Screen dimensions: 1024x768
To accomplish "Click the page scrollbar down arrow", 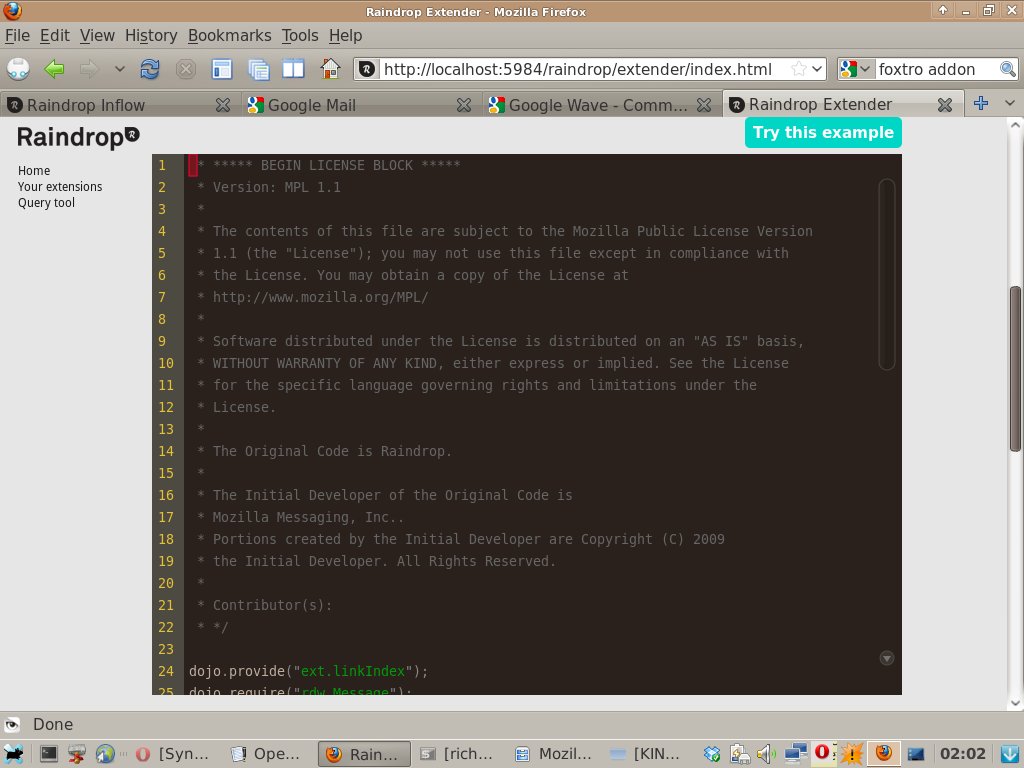I will [x=1016, y=703].
